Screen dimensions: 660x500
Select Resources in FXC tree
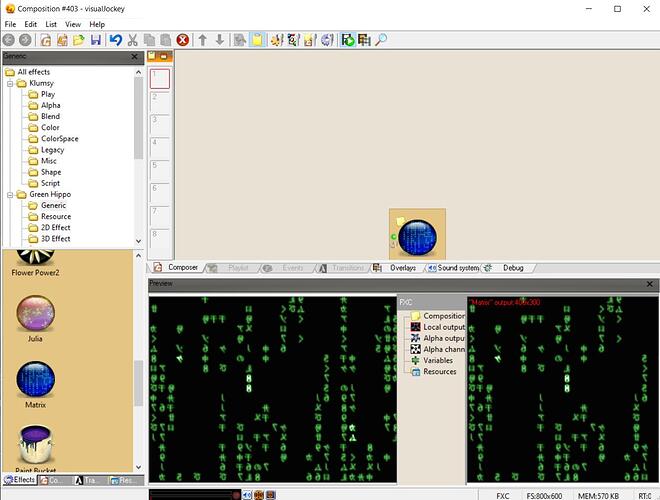pyautogui.click(x=434, y=372)
